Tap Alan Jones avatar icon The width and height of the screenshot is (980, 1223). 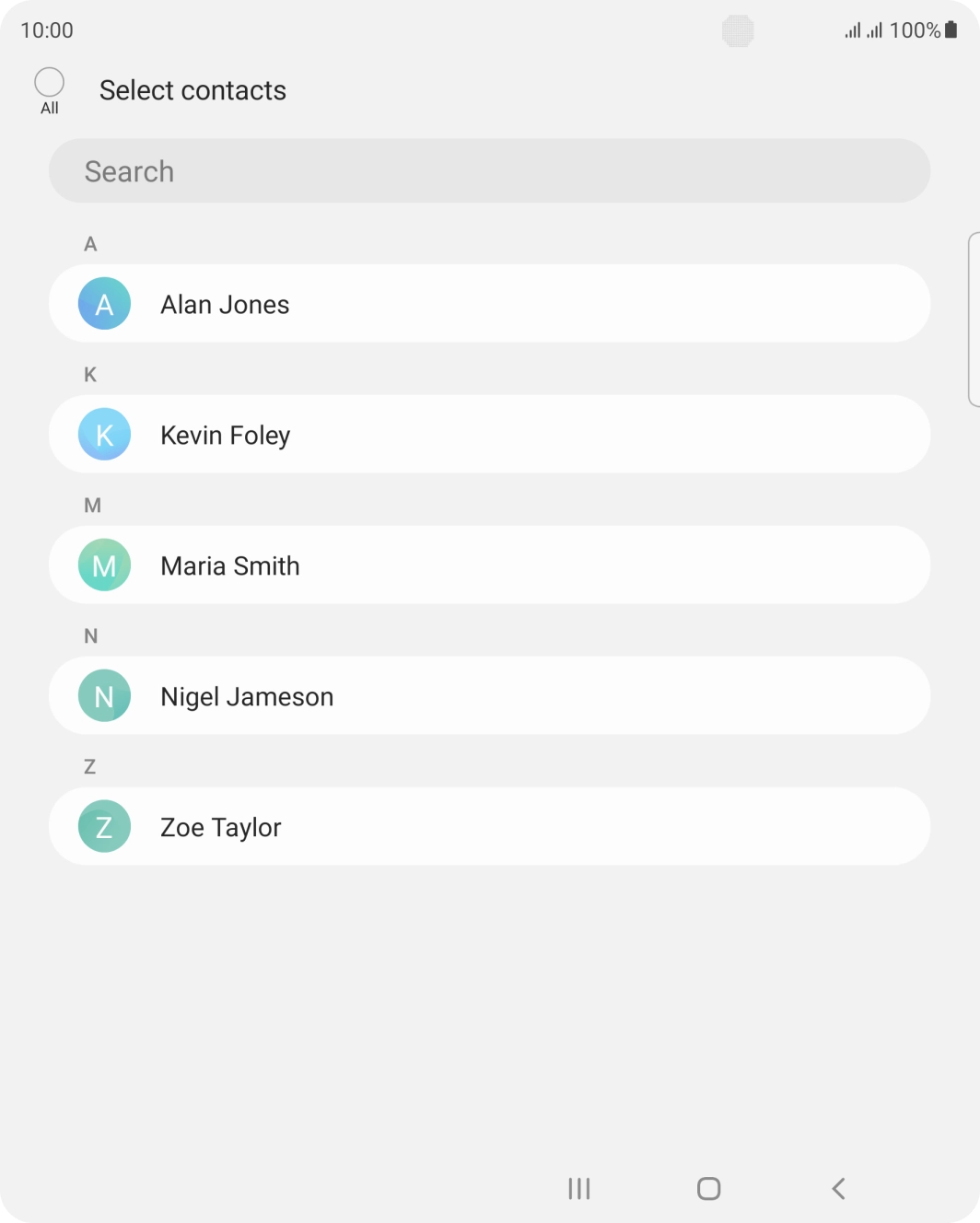point(104,304)
